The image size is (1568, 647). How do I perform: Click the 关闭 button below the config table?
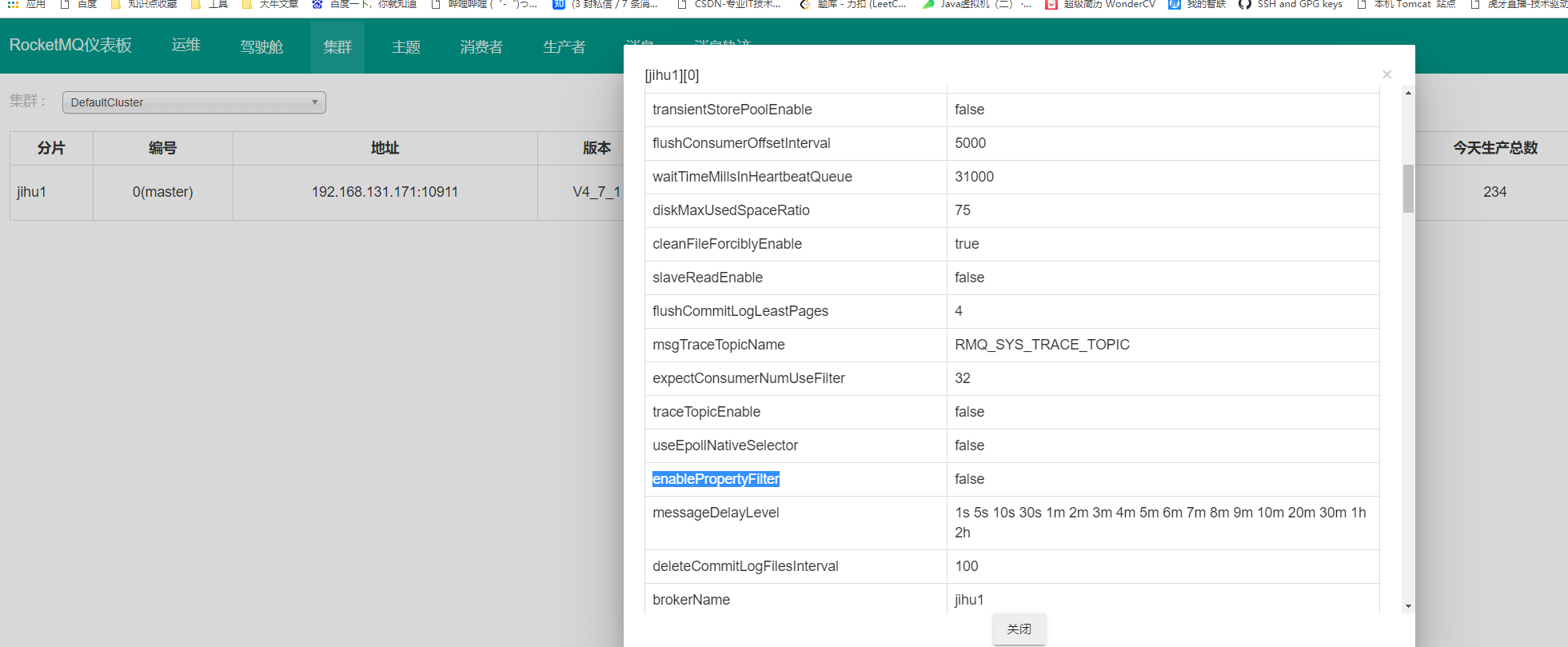click(x=1019, y=629)
